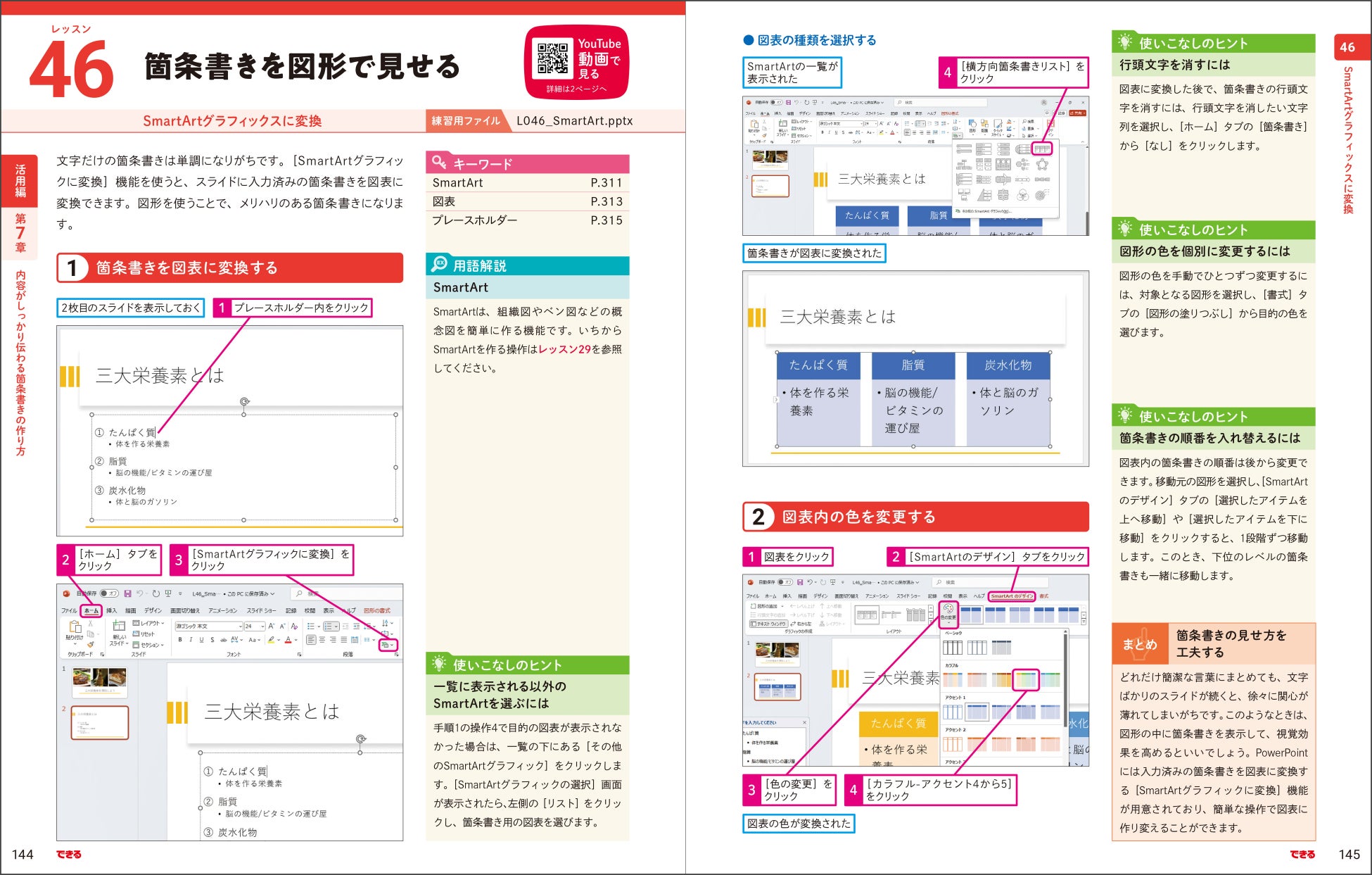Toggle 自動保存 in window with highlighted ホーム tab
The height and width of the screenshot is (875, 1372).
tap(109, 593)
